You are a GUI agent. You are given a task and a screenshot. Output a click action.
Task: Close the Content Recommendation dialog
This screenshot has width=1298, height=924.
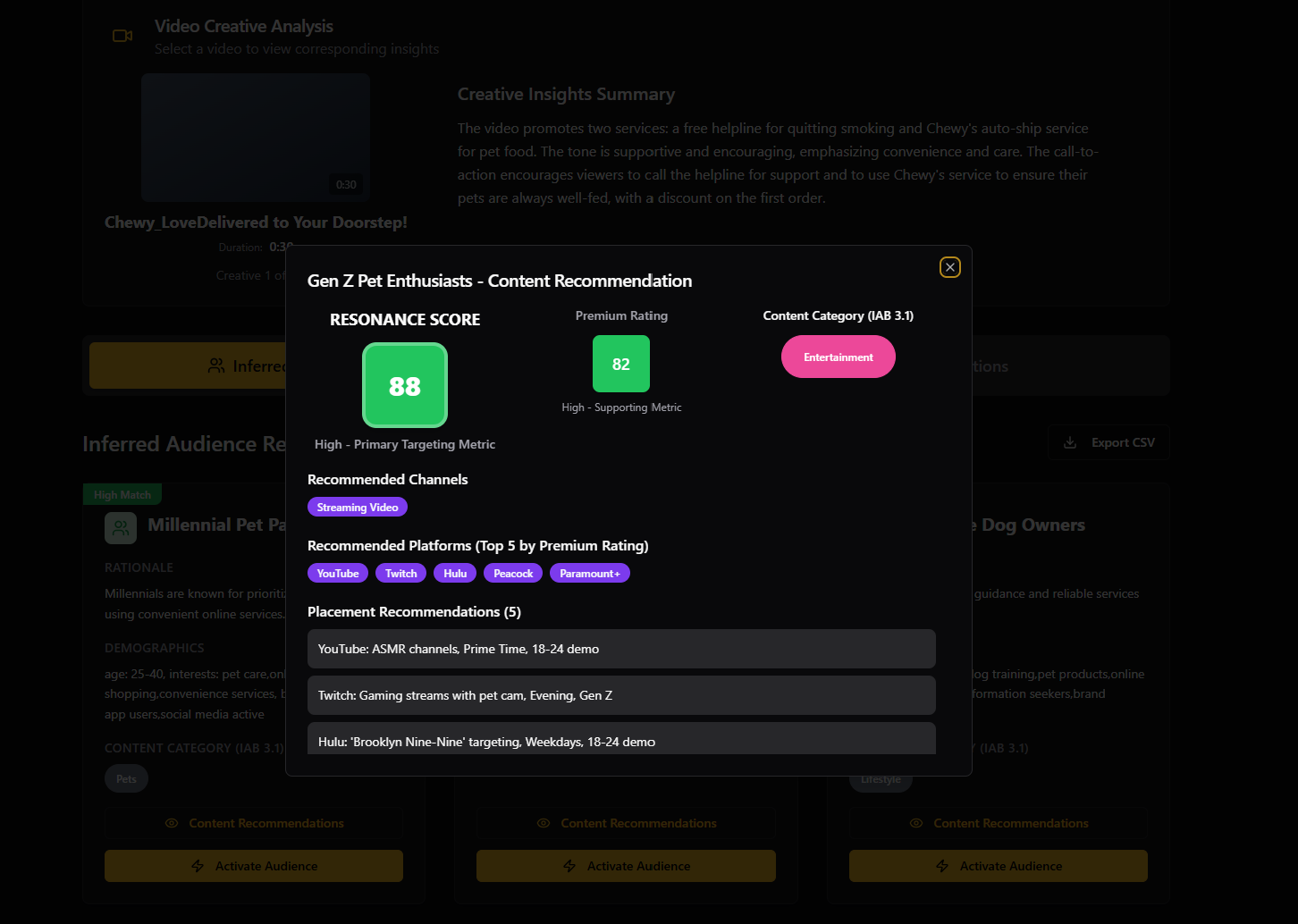click(x=950, y=267)
